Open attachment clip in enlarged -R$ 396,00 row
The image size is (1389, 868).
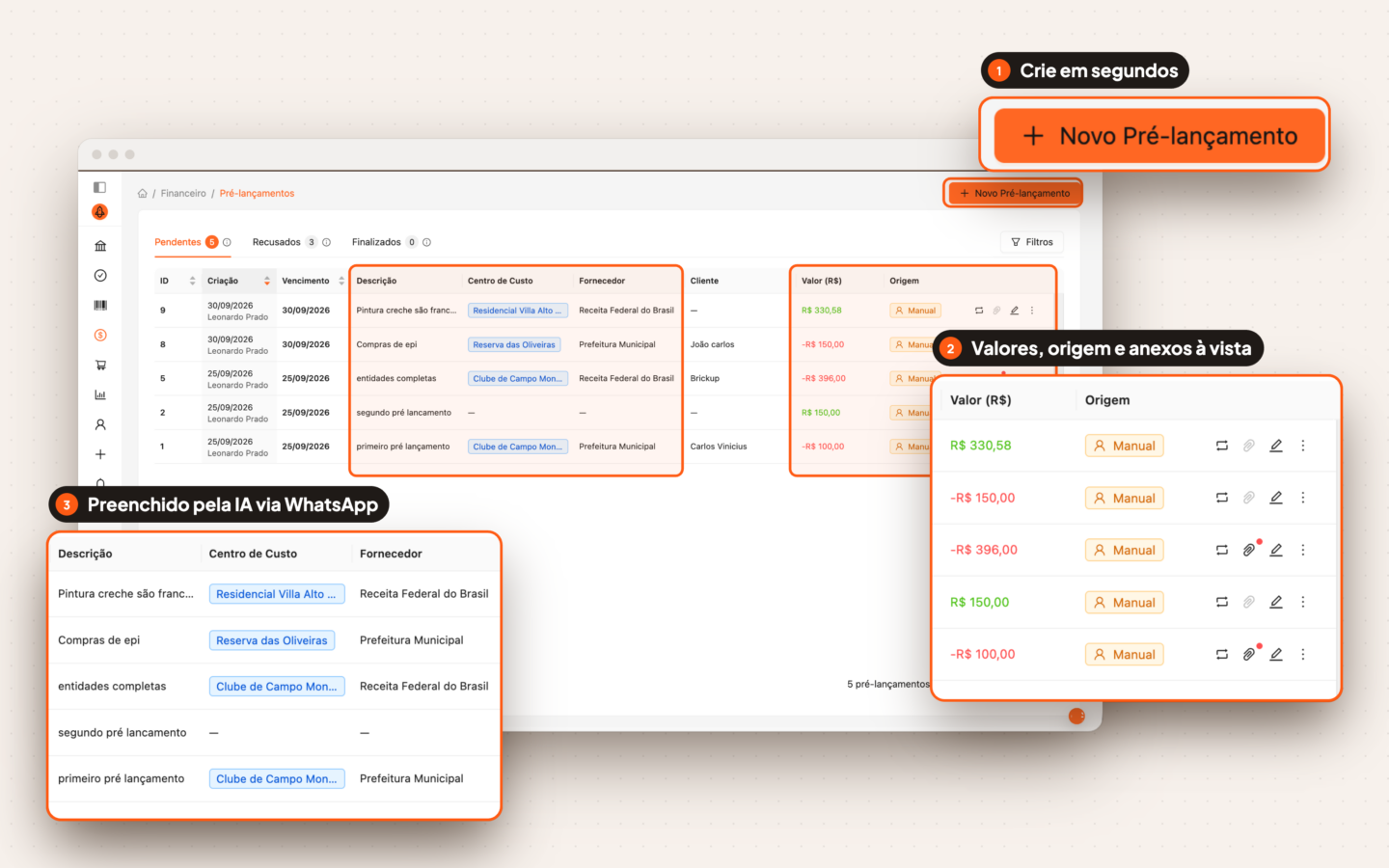click(x=1249, y=550)
